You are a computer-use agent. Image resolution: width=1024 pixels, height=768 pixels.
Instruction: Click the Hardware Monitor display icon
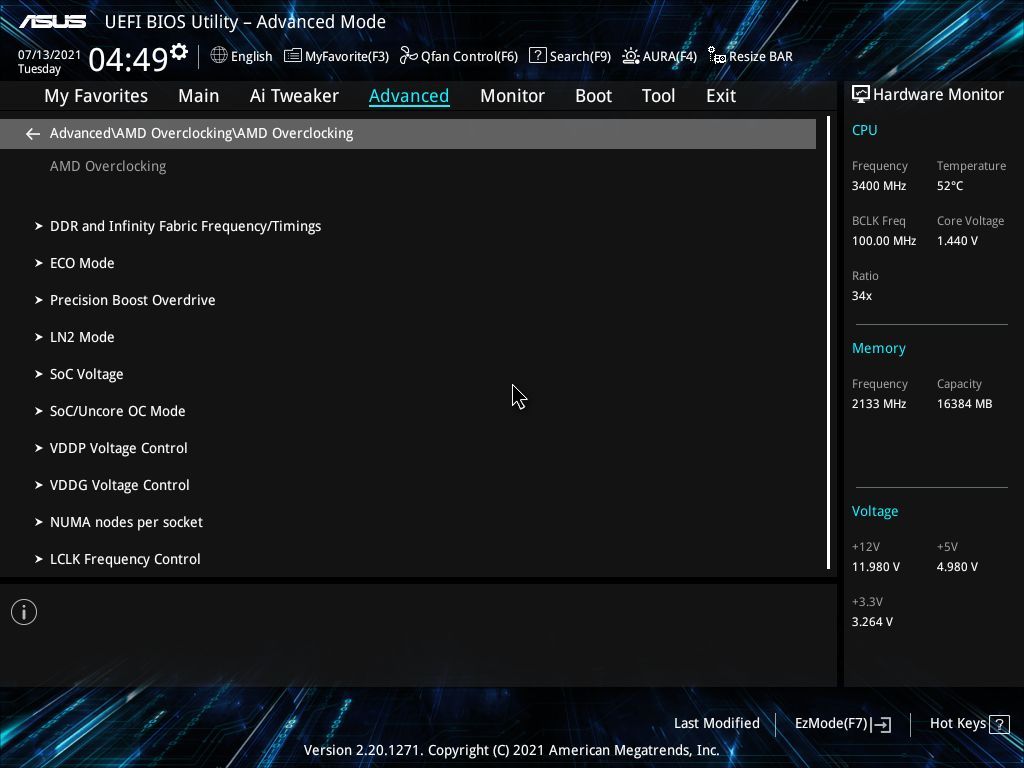click(861, 95)
